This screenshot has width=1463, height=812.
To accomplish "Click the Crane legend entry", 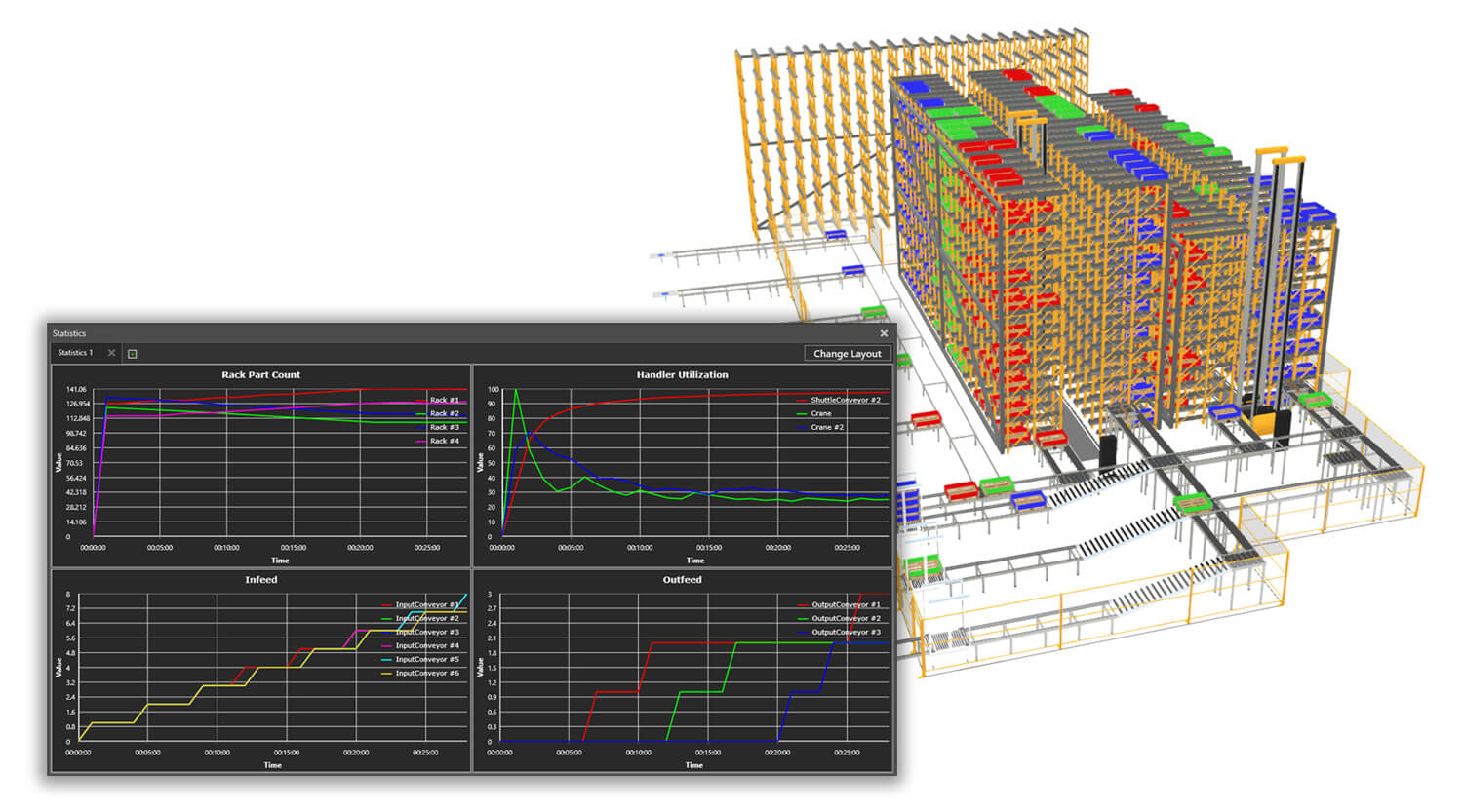I will (x=814, y=413).
